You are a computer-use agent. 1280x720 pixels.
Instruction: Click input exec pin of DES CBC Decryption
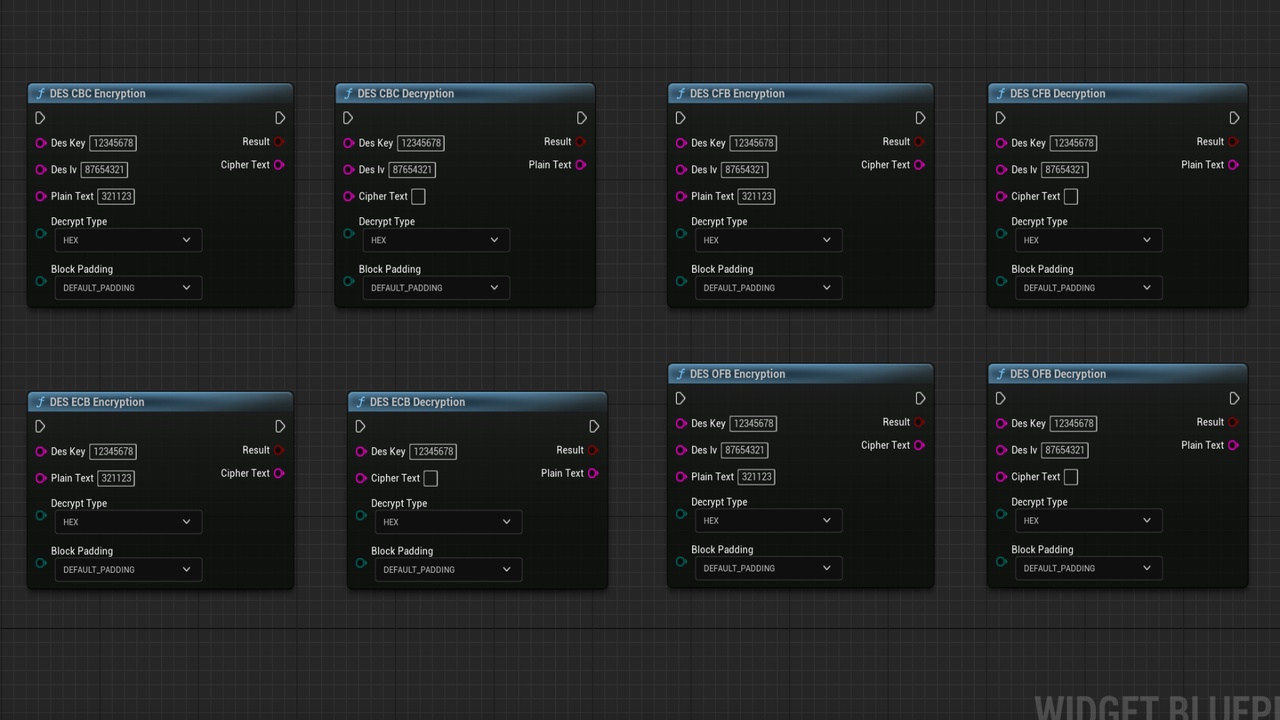coord(348,118)
